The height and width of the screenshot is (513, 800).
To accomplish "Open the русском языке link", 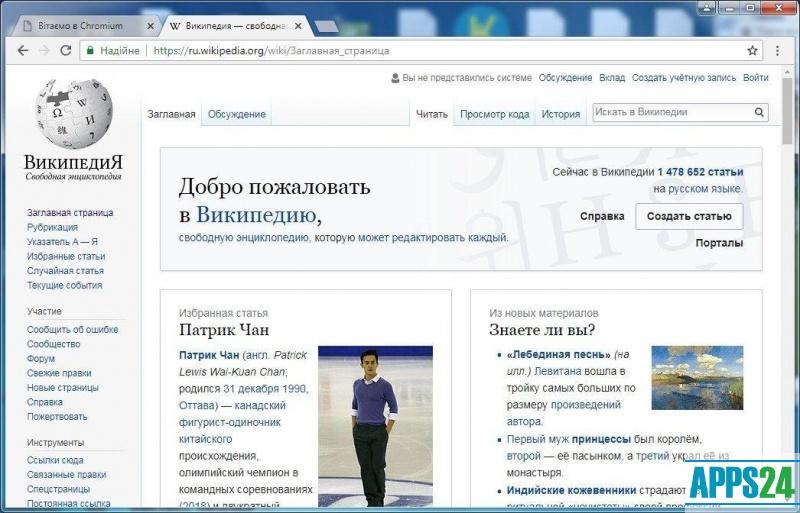I will pyautogui.click(x=705, y=189).
